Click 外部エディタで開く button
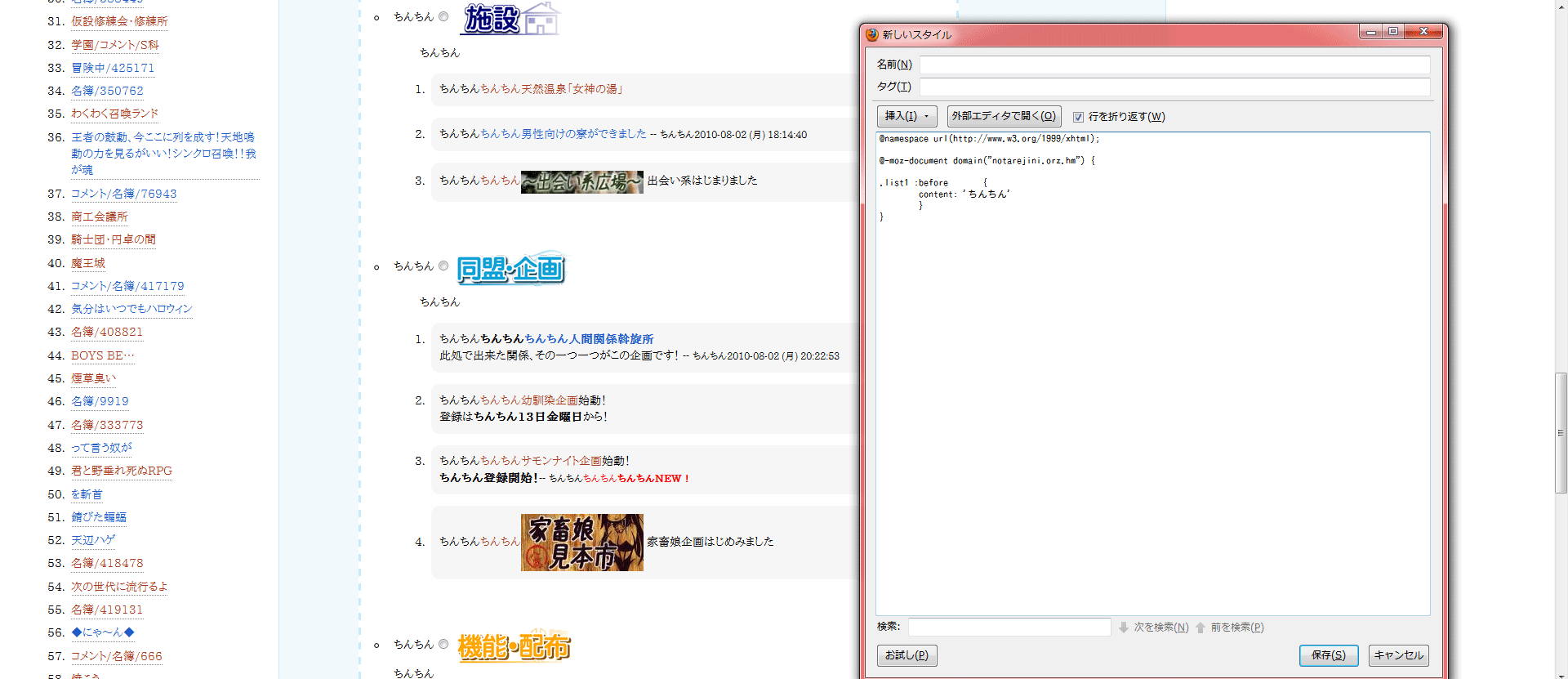Viewport: 1568px width, 679px height. 1004,116
